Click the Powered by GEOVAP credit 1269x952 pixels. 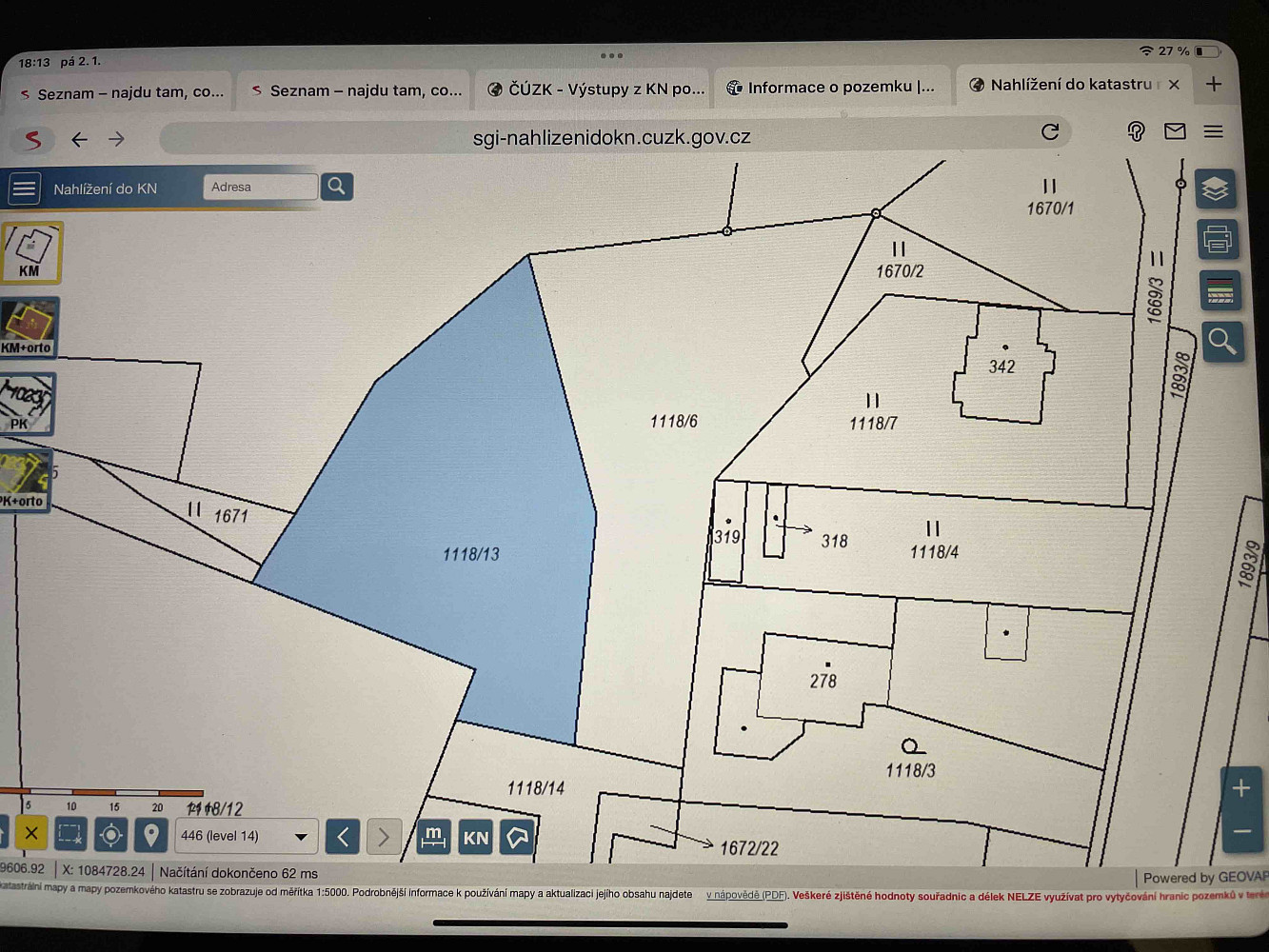[x=1205, y=877]
